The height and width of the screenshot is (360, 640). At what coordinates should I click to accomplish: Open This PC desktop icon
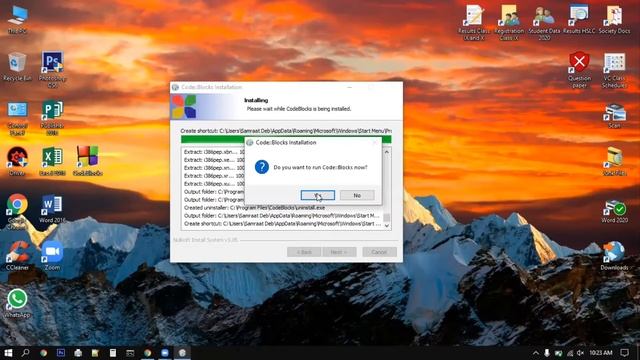(18, 20)
